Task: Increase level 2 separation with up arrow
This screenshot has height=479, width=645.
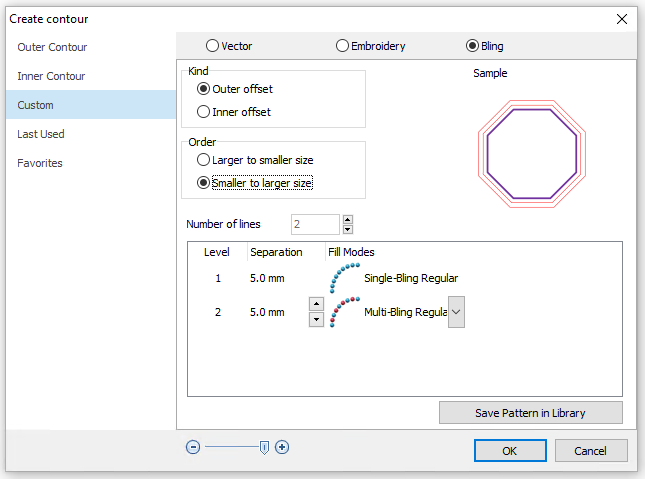Action: 316,304
